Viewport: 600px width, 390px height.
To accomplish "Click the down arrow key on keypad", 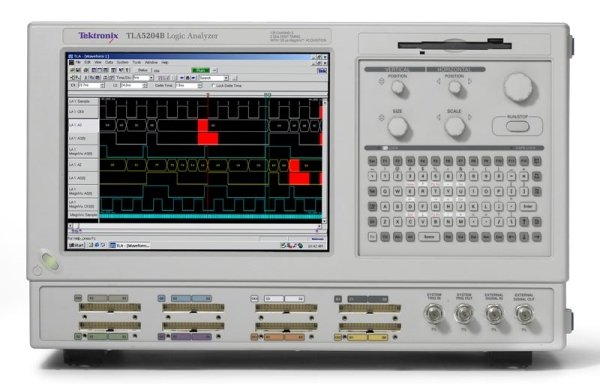I will click(x=524, y=237).
